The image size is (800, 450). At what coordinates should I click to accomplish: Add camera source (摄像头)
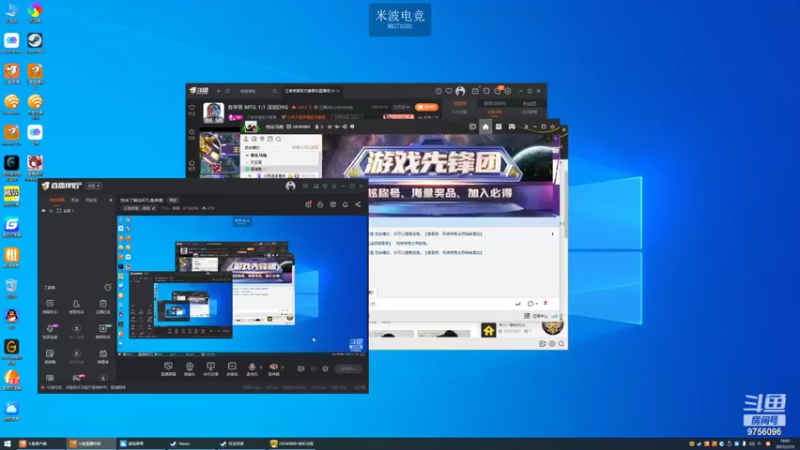[189, 369]
